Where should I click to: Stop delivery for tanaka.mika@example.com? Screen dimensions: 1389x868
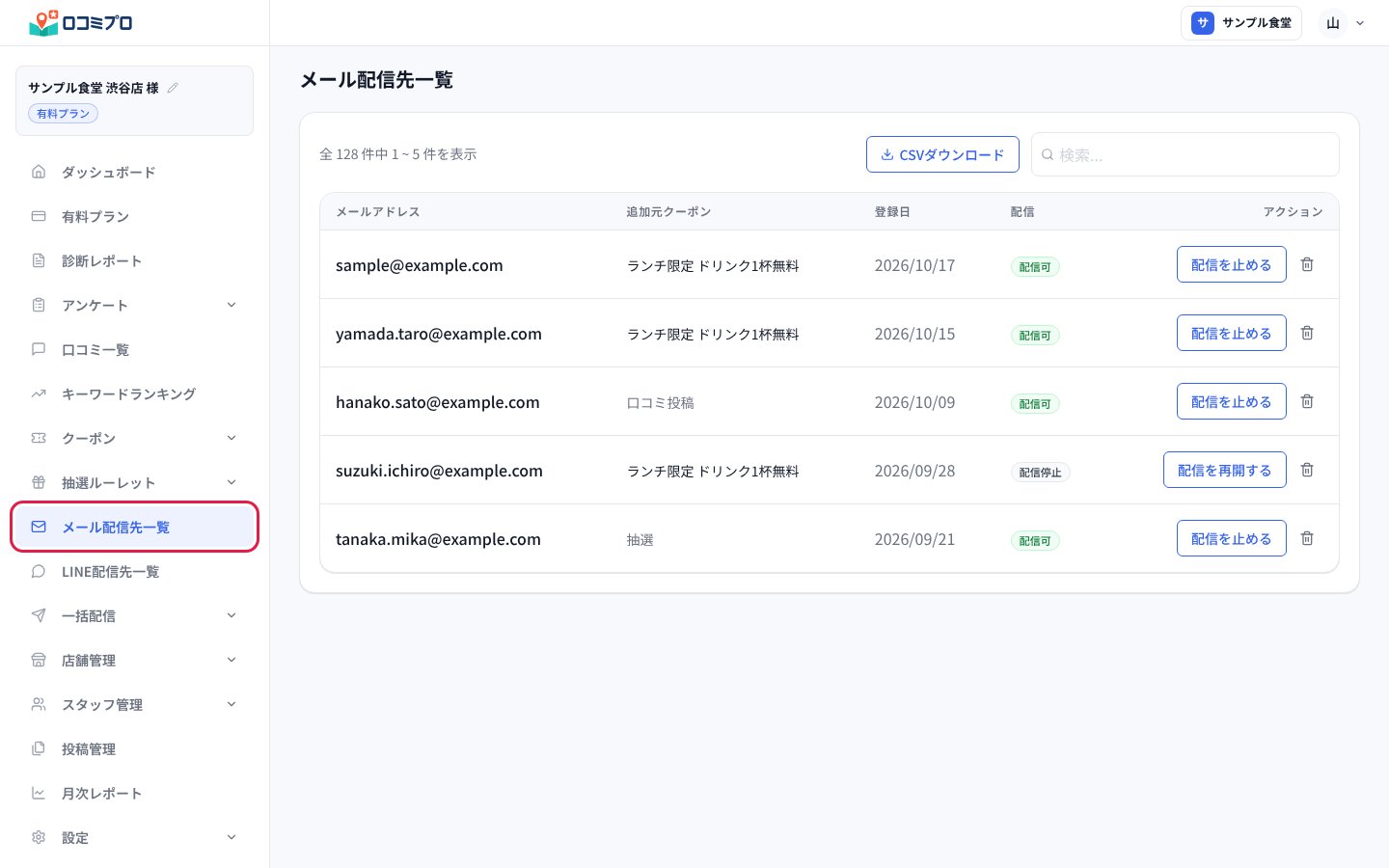pos(1231,538)
